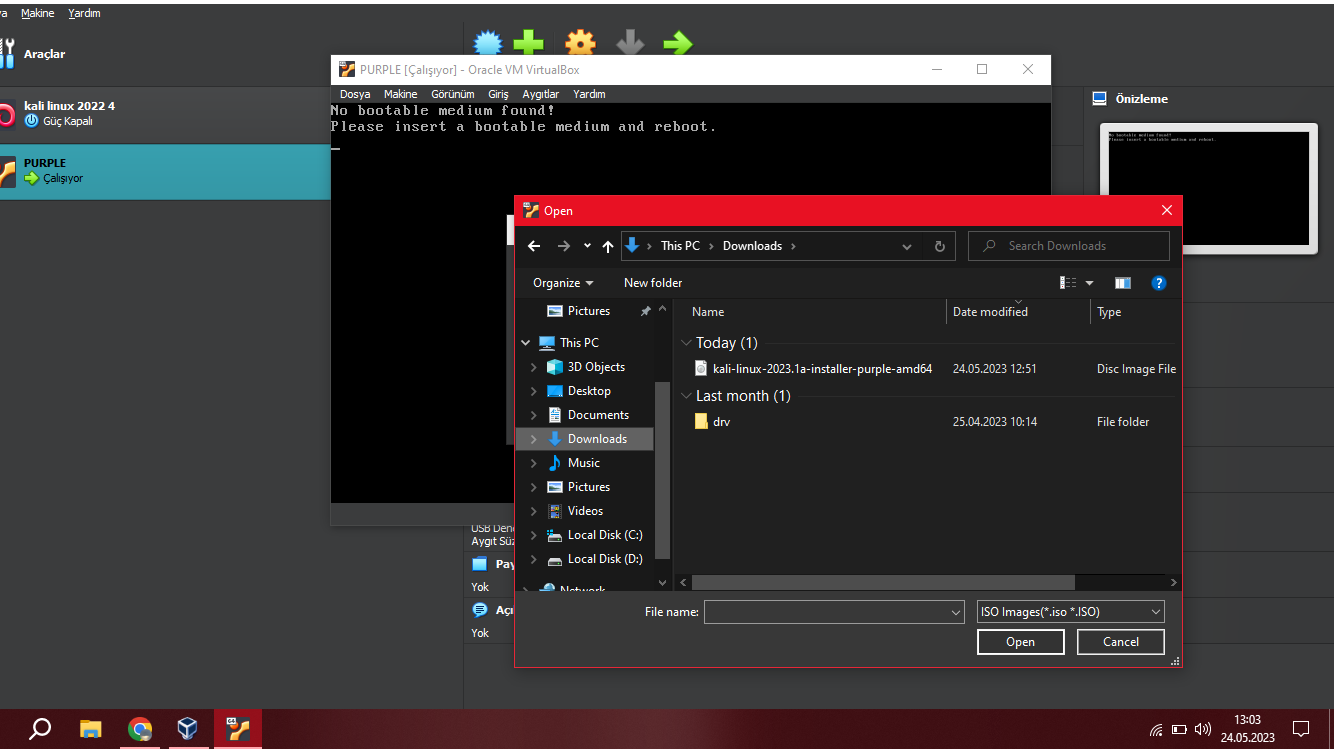The image size is (1334, 749).
Task: Click the Search Downloads box
Action: point(1069,246)
